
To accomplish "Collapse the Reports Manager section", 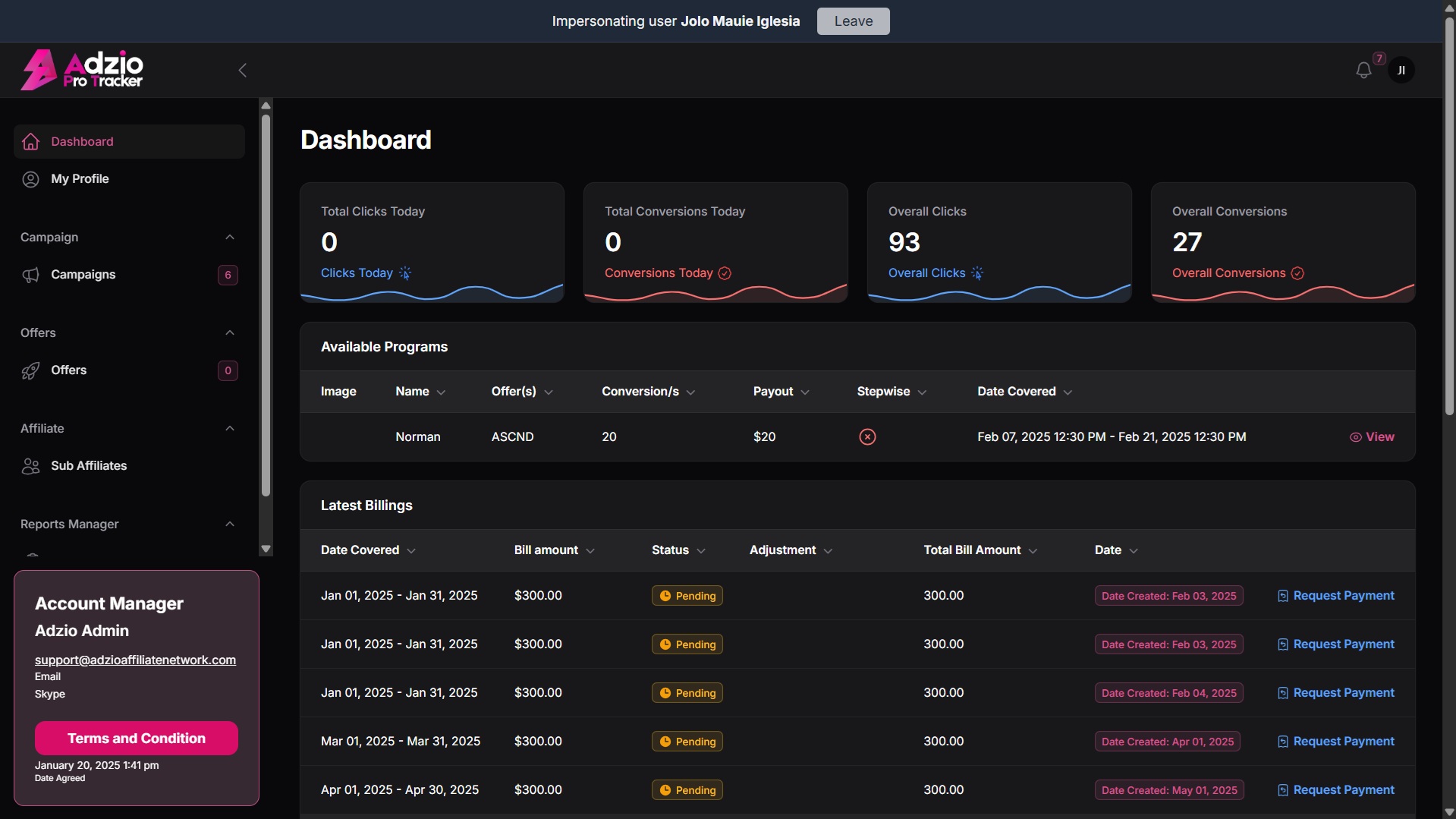I will pyautogui.click(x=230, y=524).
